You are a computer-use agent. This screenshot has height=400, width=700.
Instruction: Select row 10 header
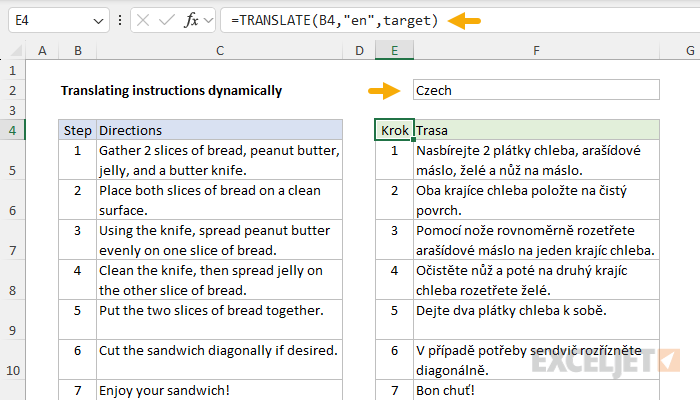pos(12,360)
